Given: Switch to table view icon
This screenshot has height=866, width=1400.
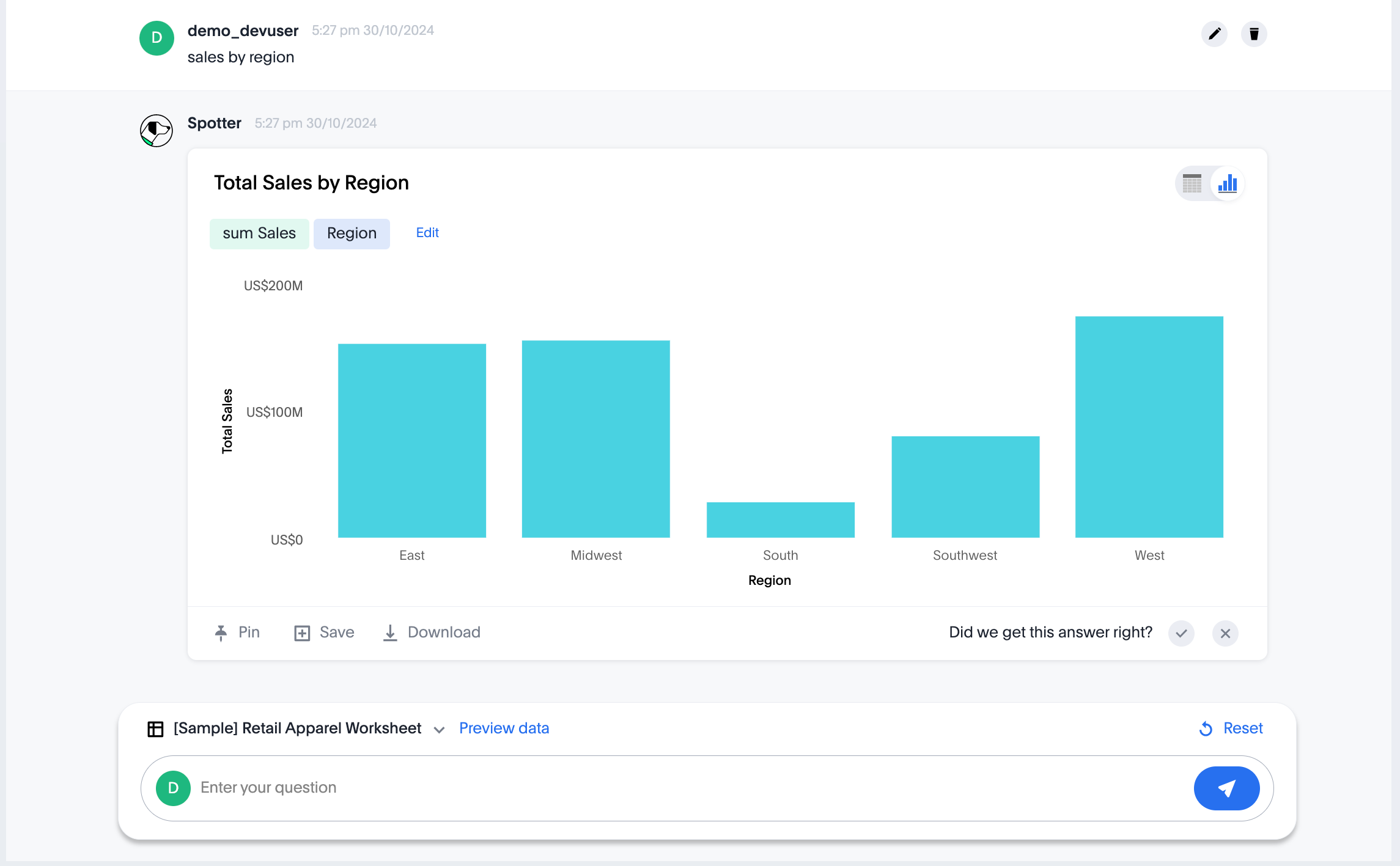Looking at the screenshot, I should 1192,183.
